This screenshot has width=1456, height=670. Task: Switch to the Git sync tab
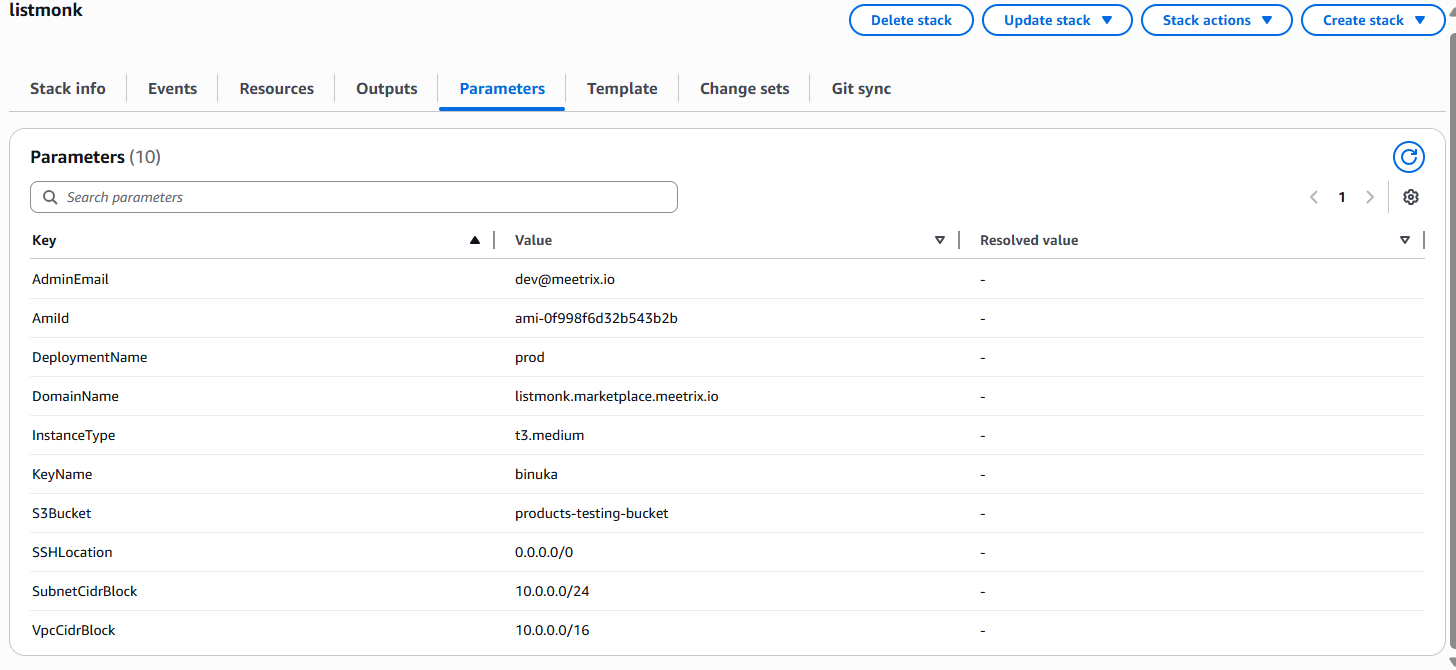tap(861, 88)
